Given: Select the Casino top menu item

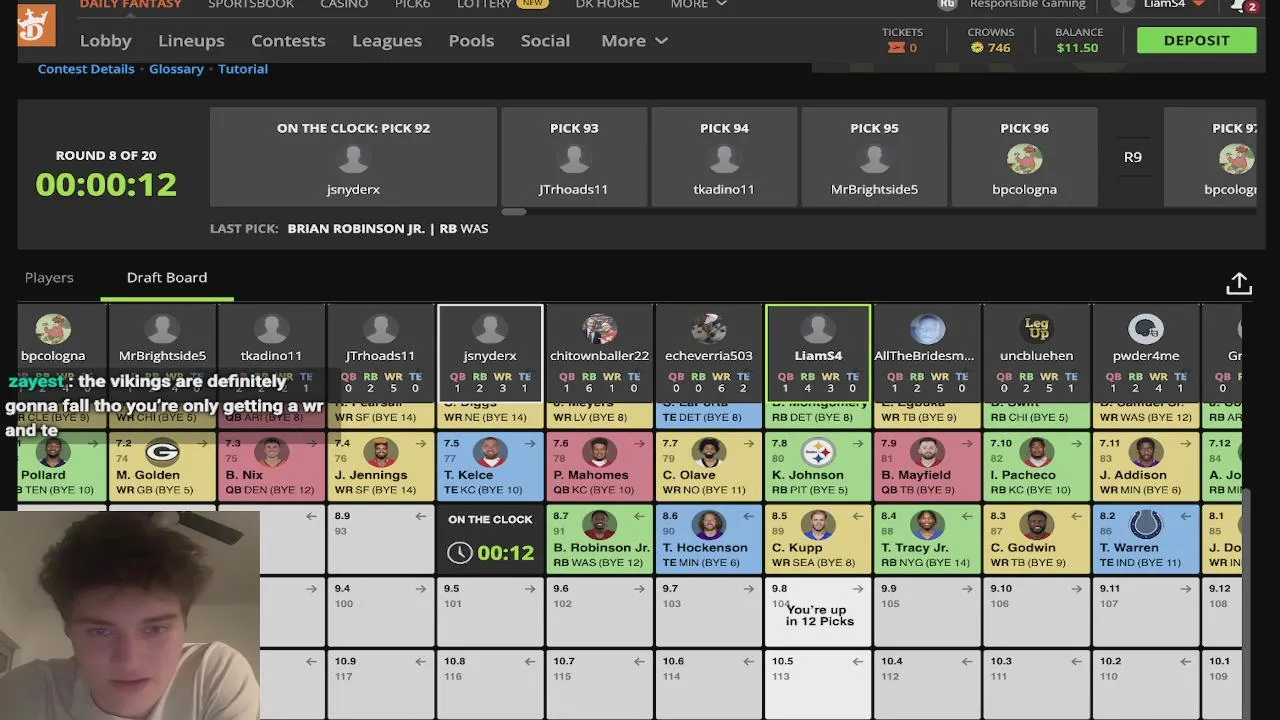Looking at the screenshot, I should (344, 5).
